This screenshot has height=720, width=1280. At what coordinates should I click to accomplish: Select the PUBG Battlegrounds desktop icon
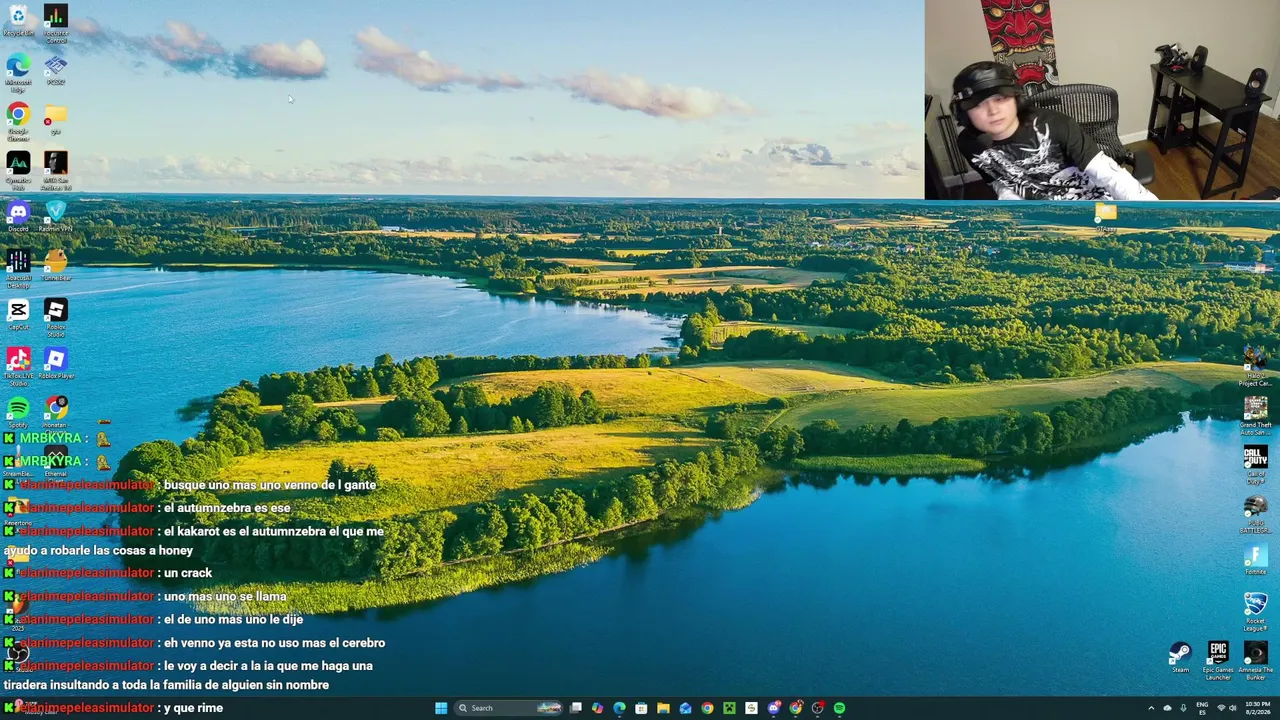(x=1255, y=513)
